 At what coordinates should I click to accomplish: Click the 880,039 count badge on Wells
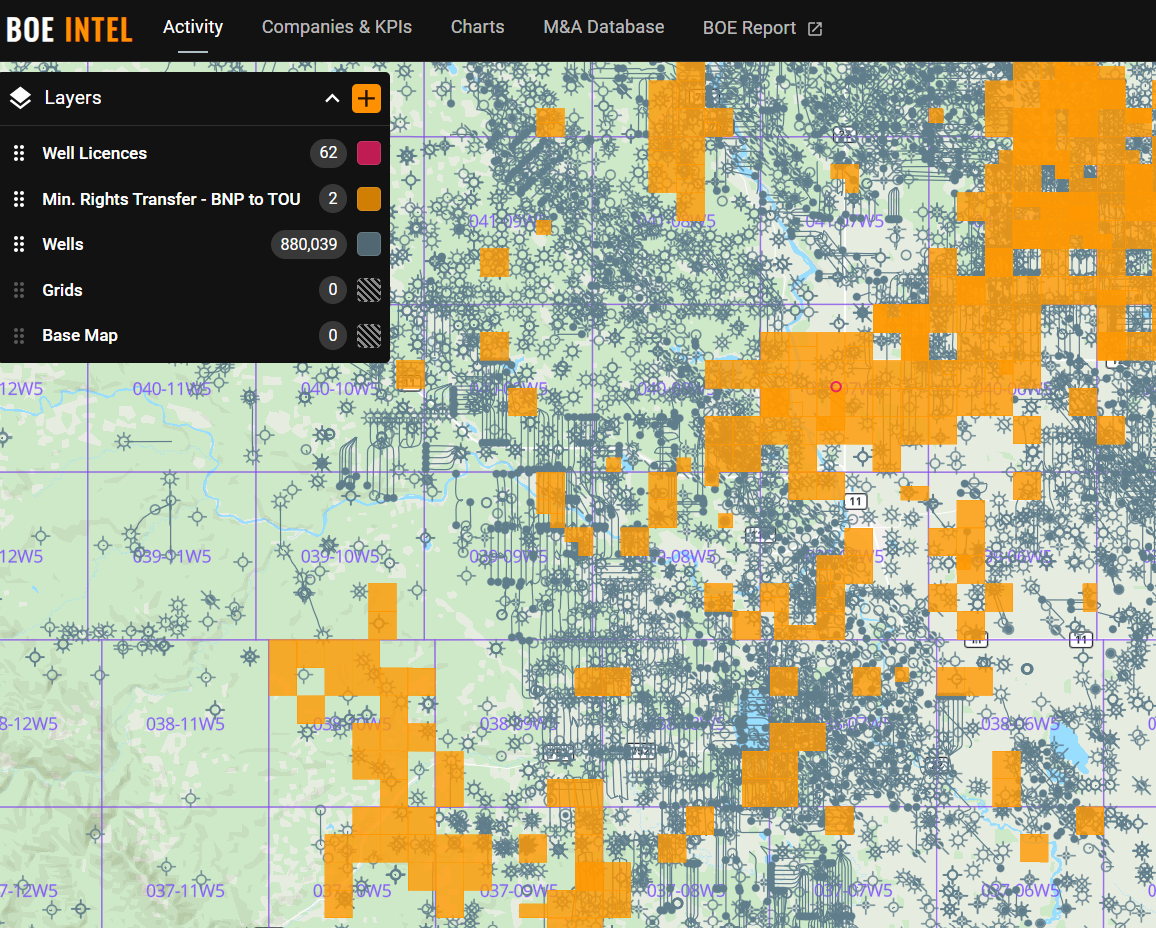[x=309, y=244]
